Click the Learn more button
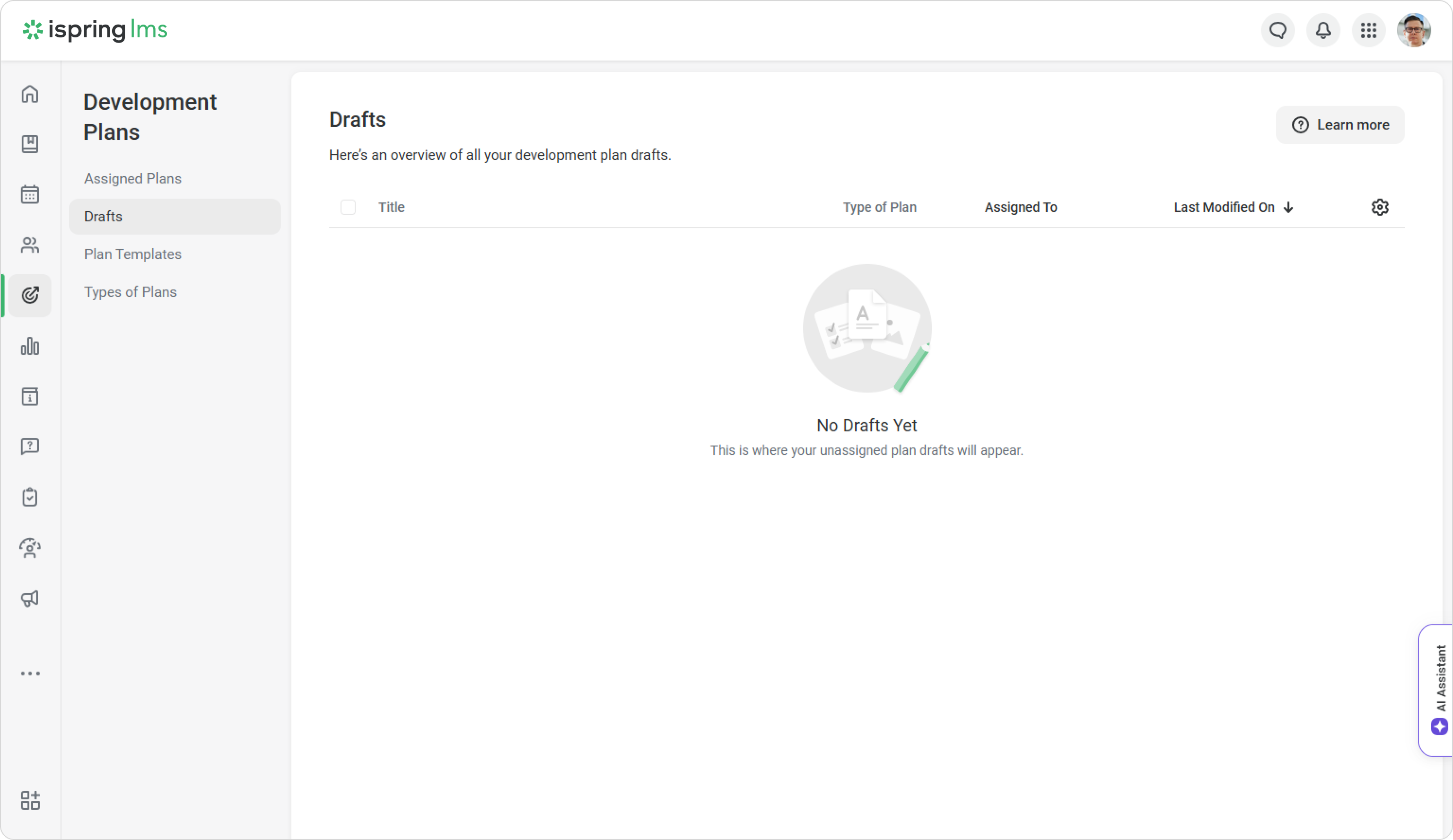Screen dimensions: 1453x840 [x=1340, y=125]
